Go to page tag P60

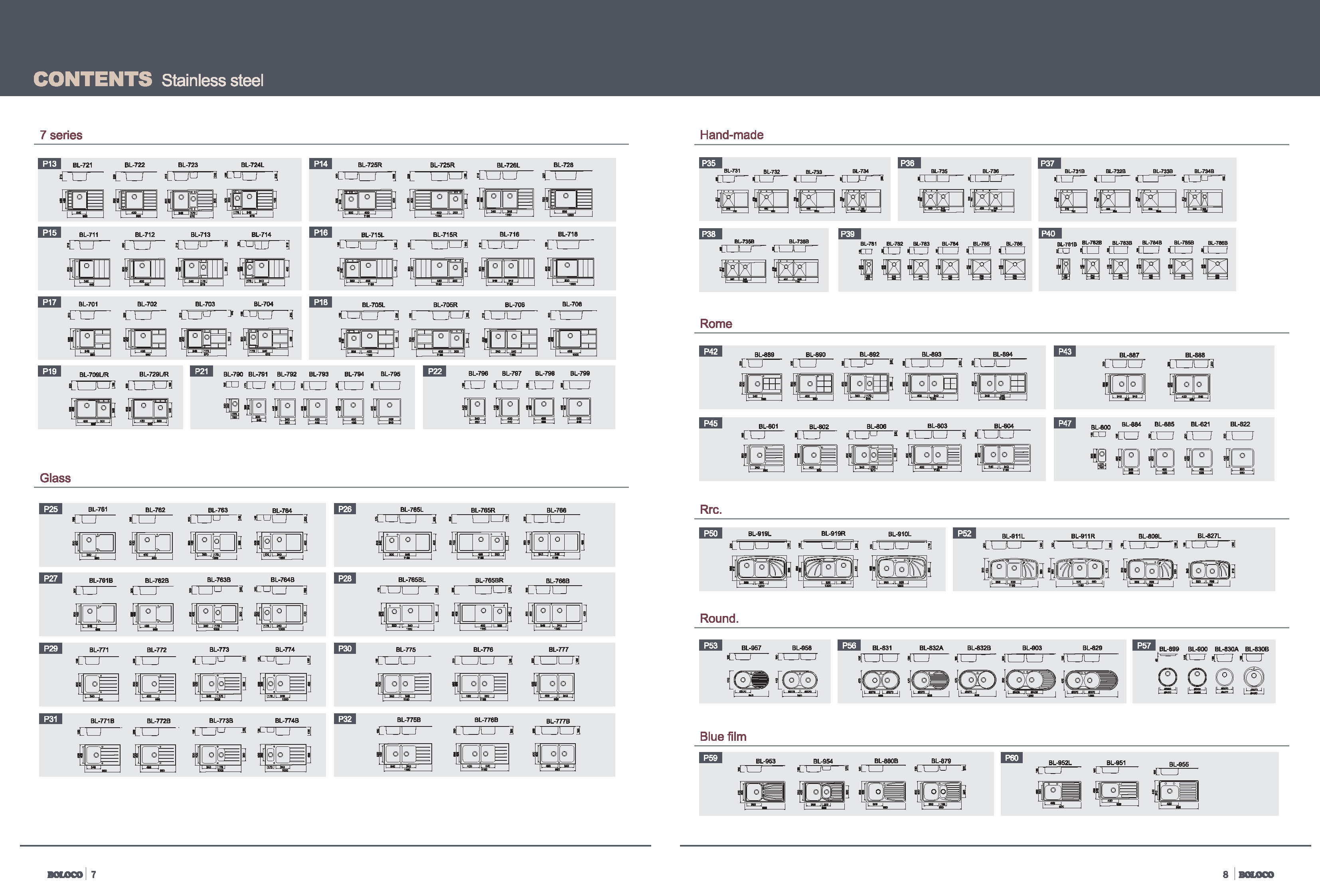coord(1011,758)
